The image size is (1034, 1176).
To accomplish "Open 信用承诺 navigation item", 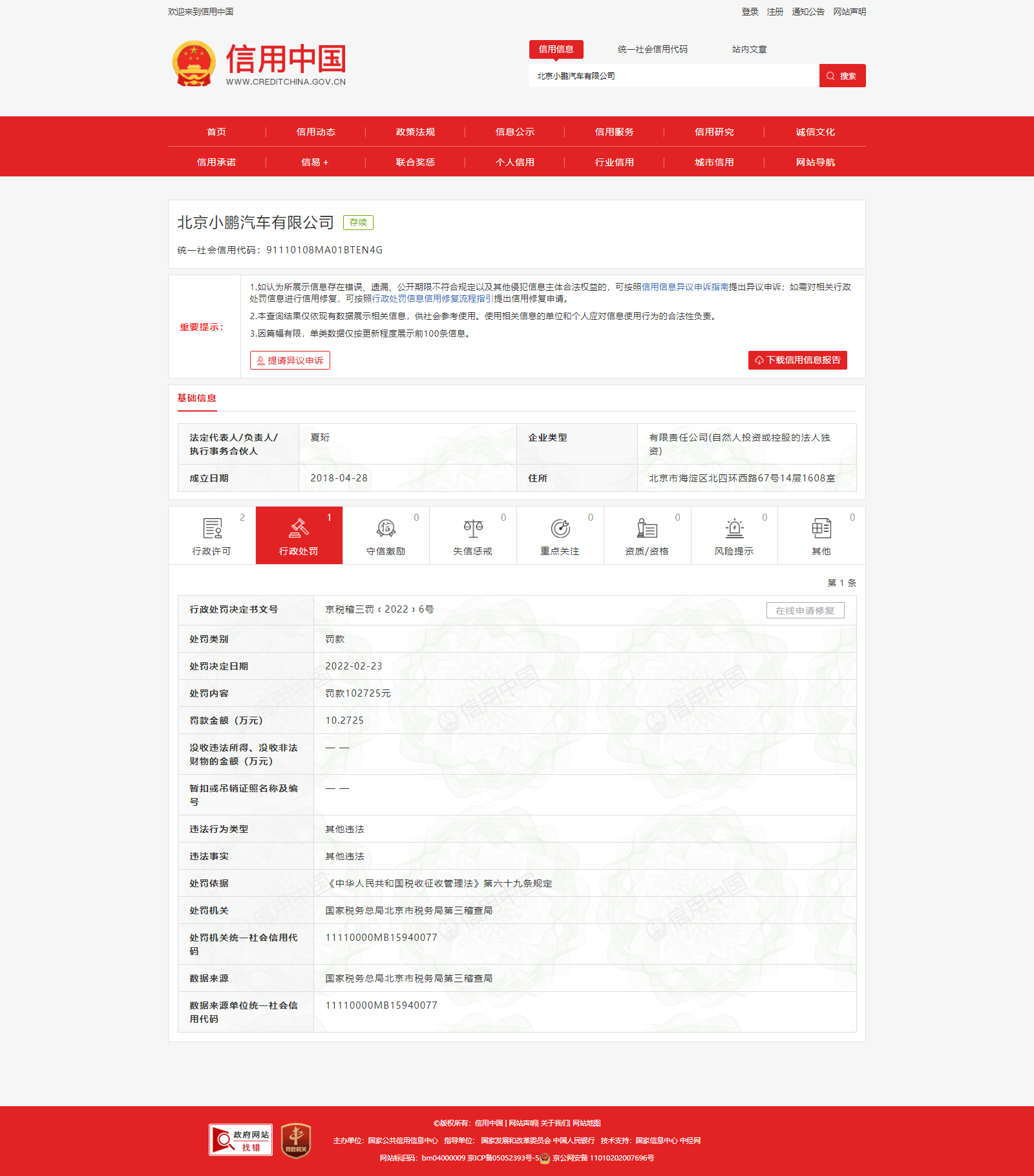I will pyautogui.click(x=216, y=162).
